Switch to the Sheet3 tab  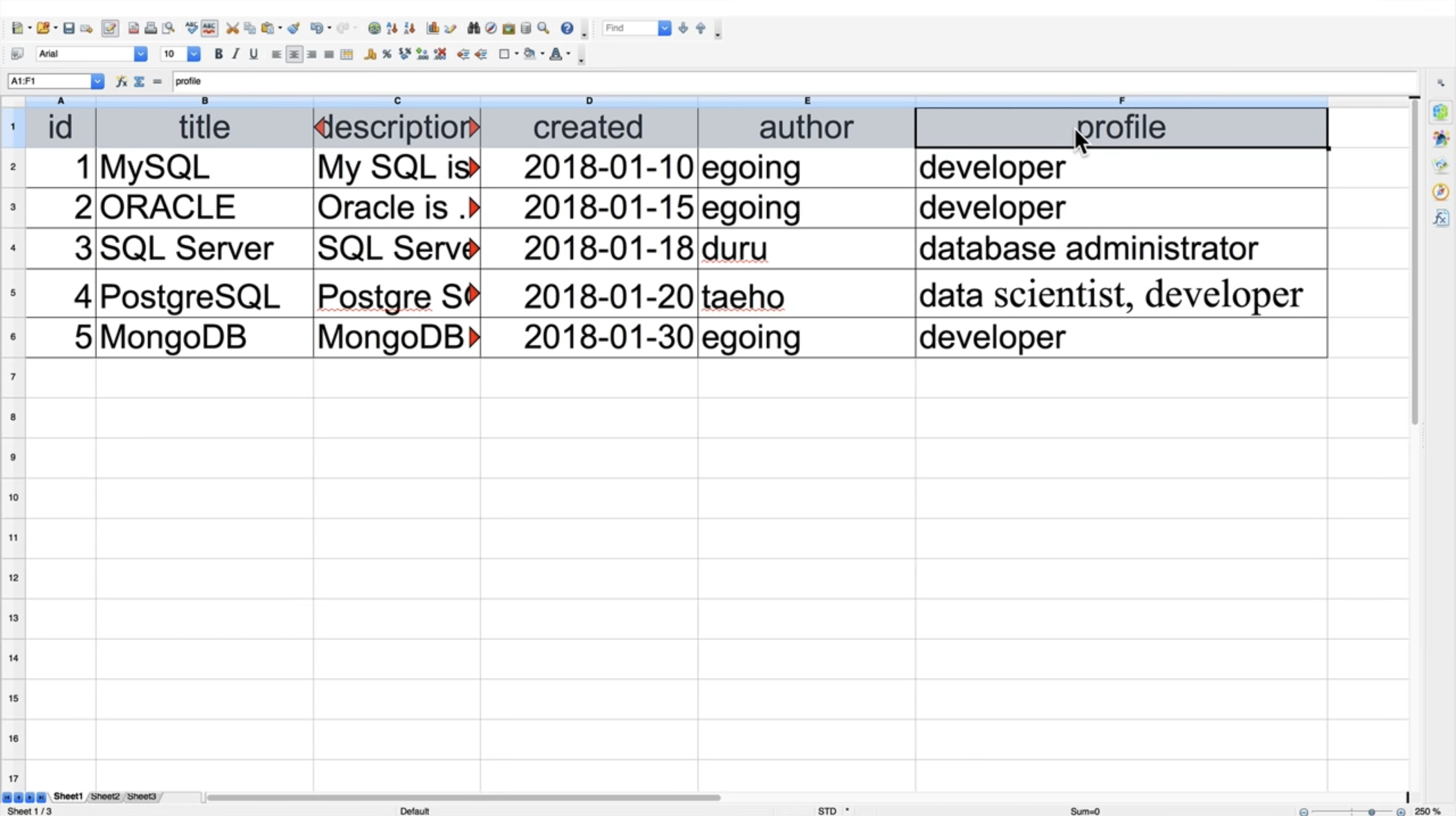[141, 796]
